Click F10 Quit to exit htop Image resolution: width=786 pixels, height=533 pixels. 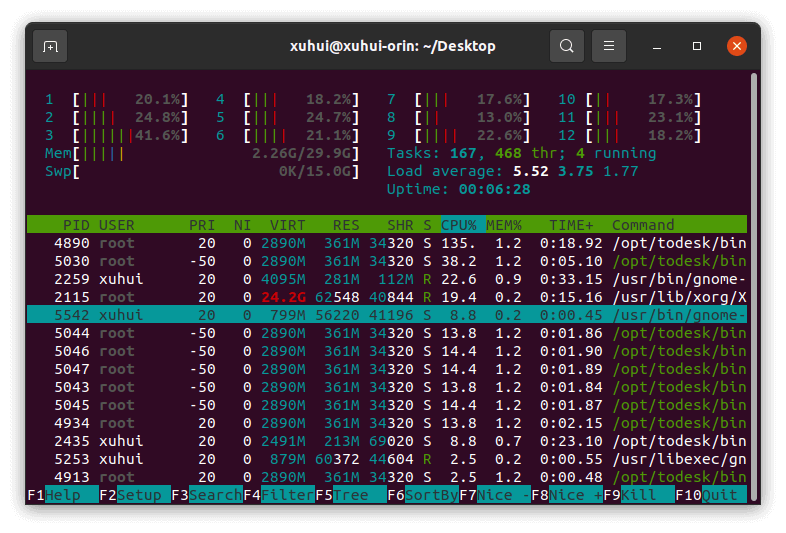click(x=711, y=495)
